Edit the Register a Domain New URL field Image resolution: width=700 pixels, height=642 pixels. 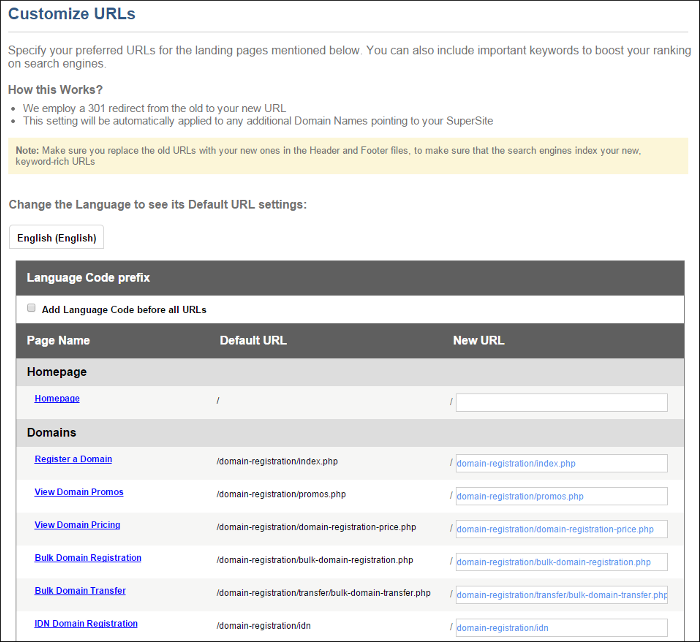click(x=561, y=463)
